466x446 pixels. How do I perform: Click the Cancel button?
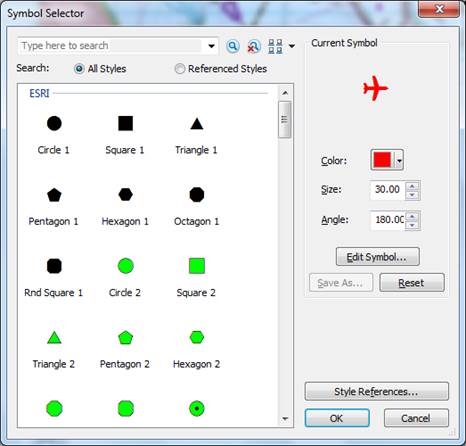[x=416, y=418]
